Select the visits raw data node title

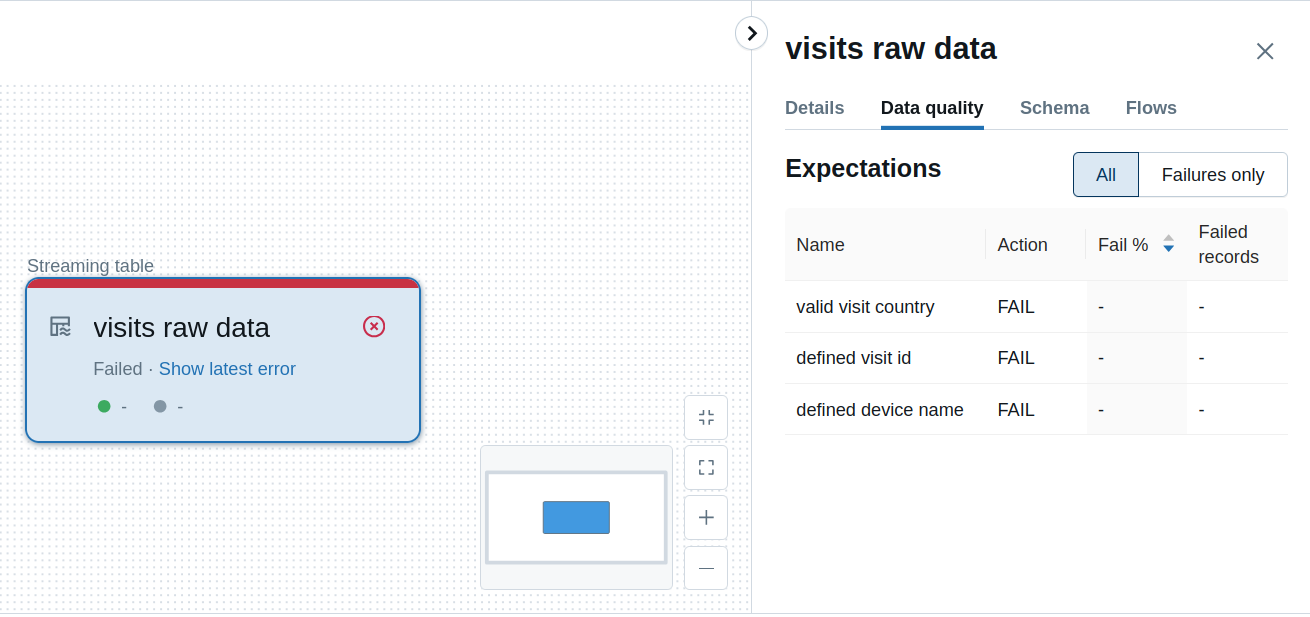point(181,327)
